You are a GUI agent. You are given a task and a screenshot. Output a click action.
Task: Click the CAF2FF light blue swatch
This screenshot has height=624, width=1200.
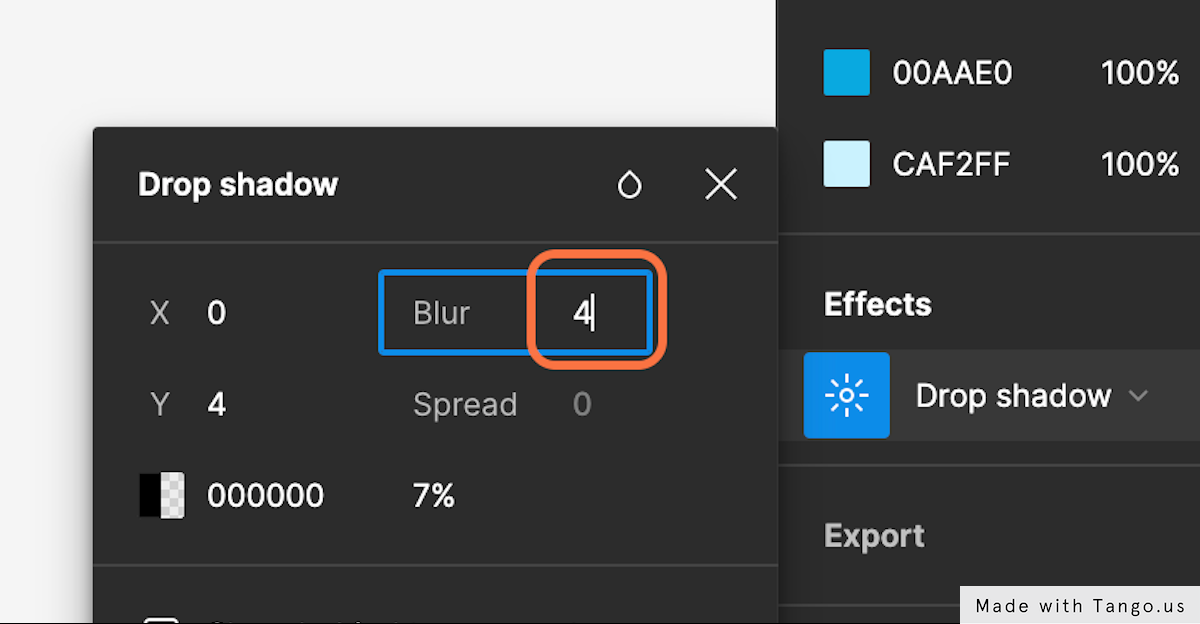pyautogui.click(x=846, y=164)
